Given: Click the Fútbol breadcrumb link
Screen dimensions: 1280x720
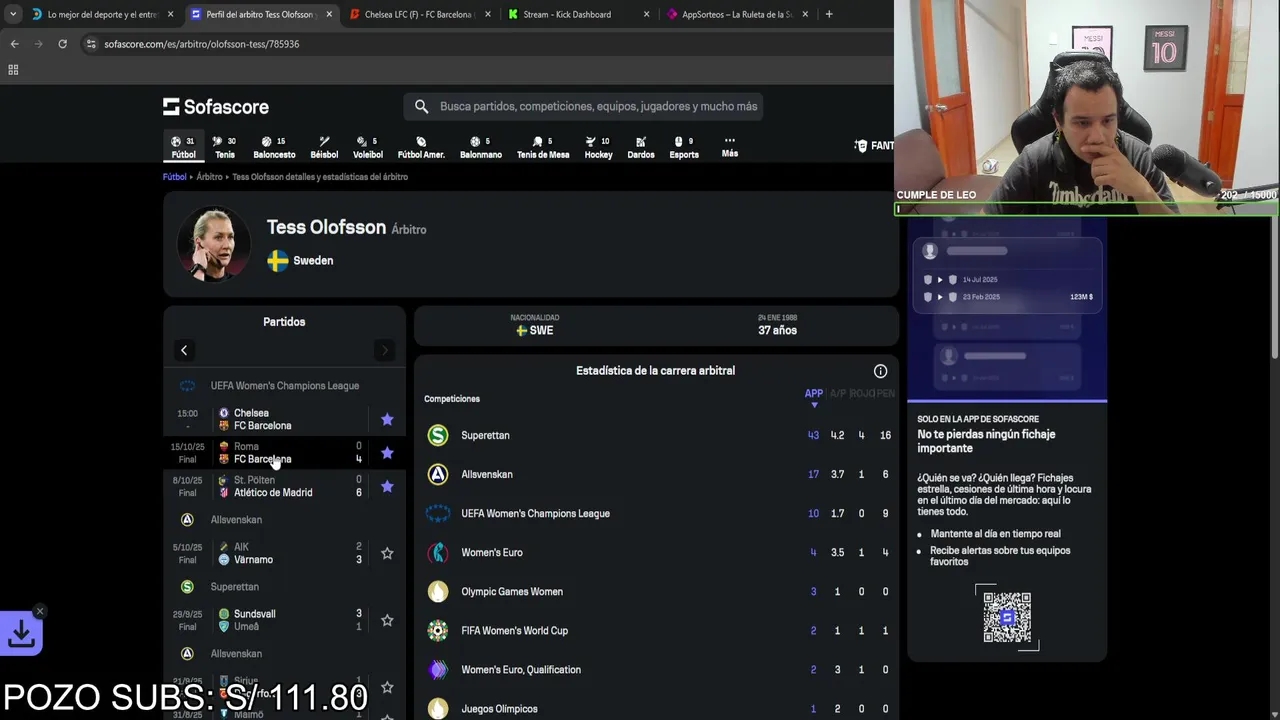Looking at the screenshot, I should point(174,177).
